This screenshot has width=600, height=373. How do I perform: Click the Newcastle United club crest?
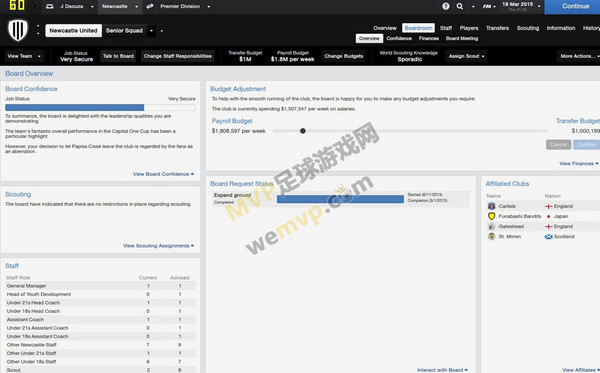pyautogui.click(x=18, y=30)
